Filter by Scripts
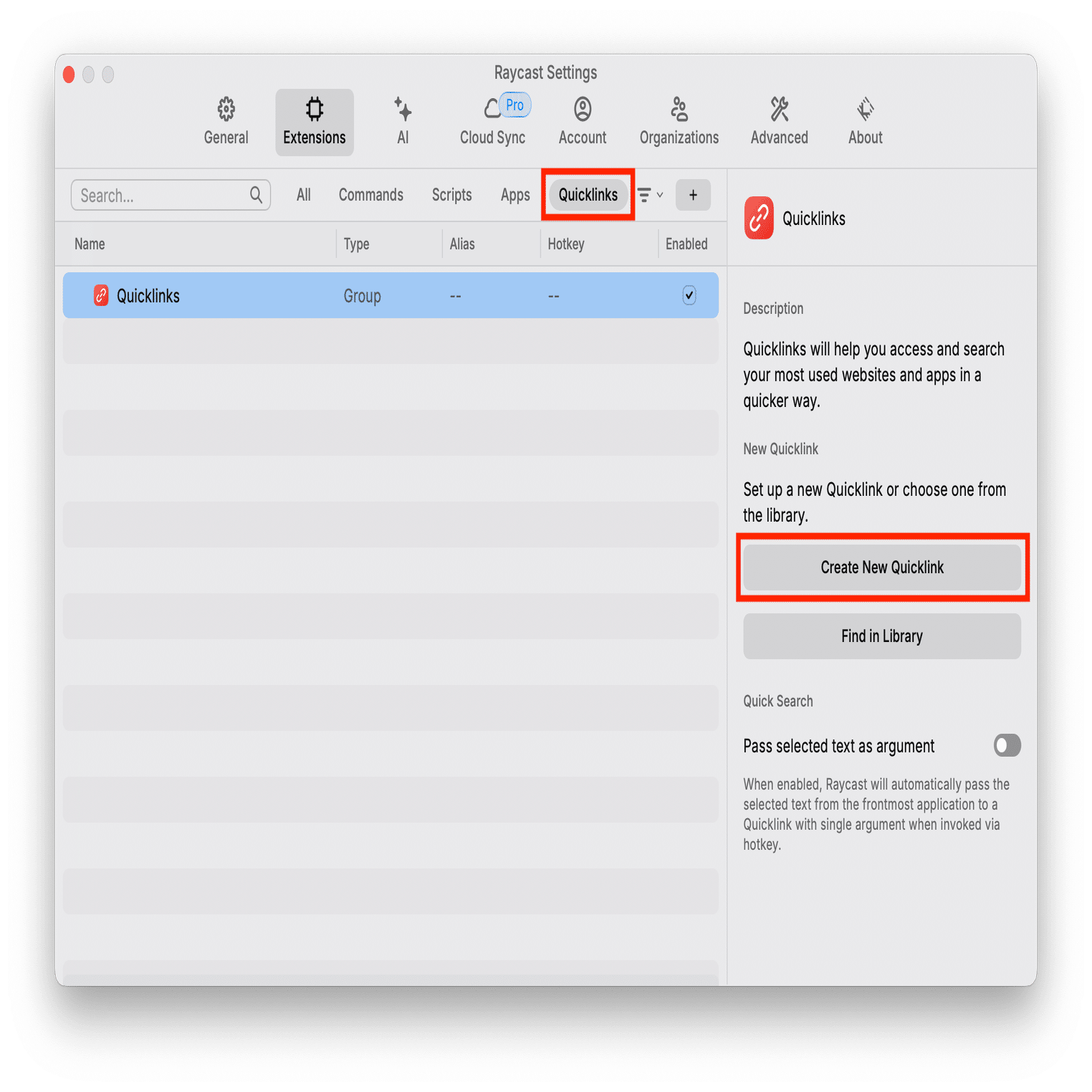Viewport: 1092px width, 1092px height. (451, 195)
